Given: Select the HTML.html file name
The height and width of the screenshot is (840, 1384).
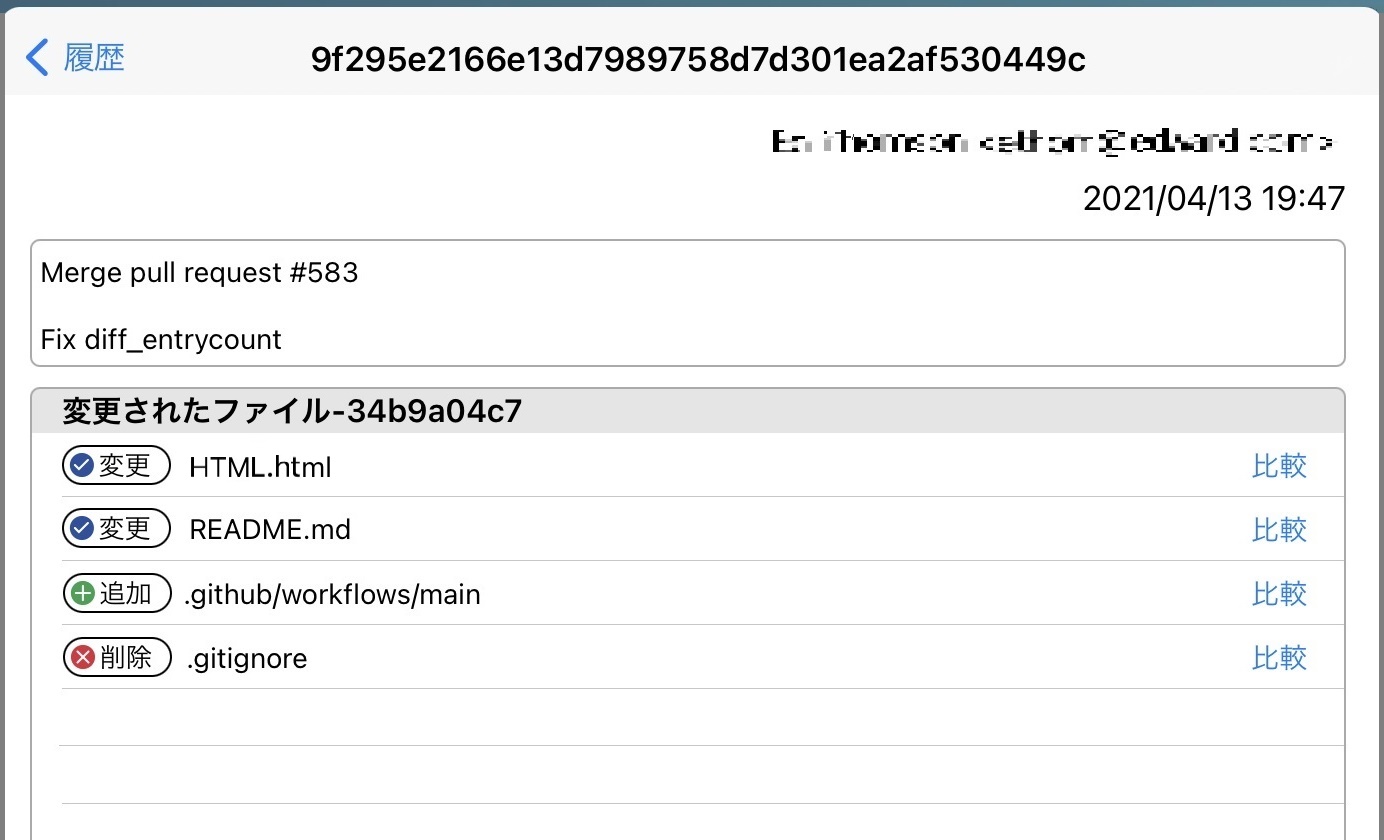Looking at the screenshot, I should click(260, 467).
